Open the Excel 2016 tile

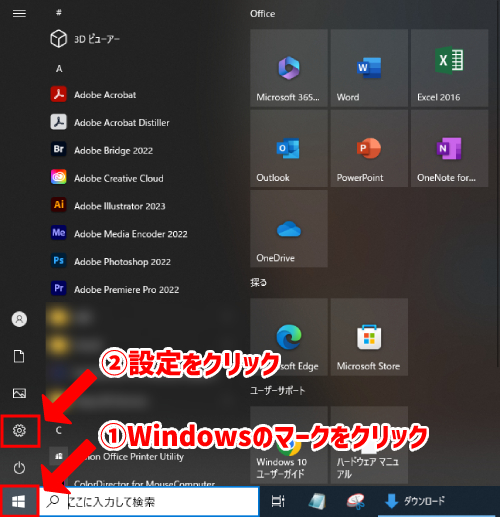tap(449, 68)
